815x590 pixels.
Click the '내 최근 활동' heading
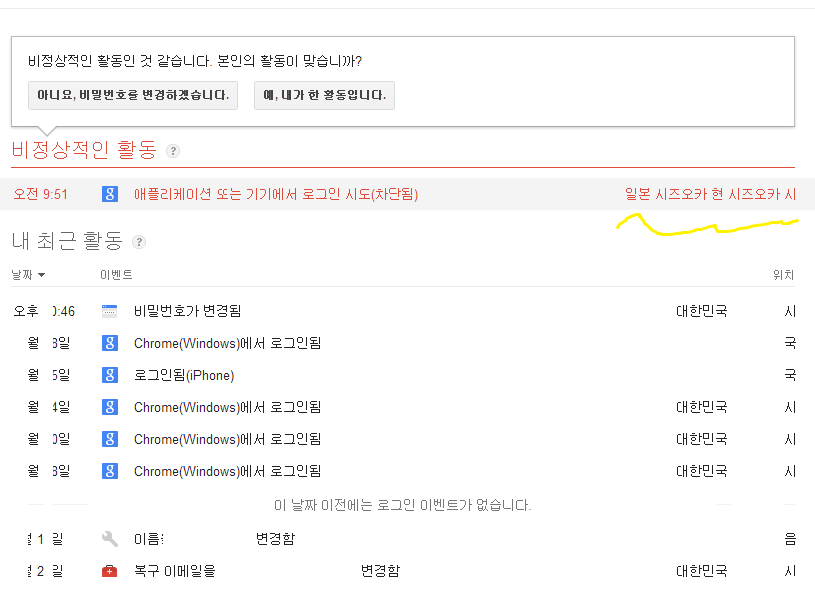pyautogui.click(x=67, y=241)
